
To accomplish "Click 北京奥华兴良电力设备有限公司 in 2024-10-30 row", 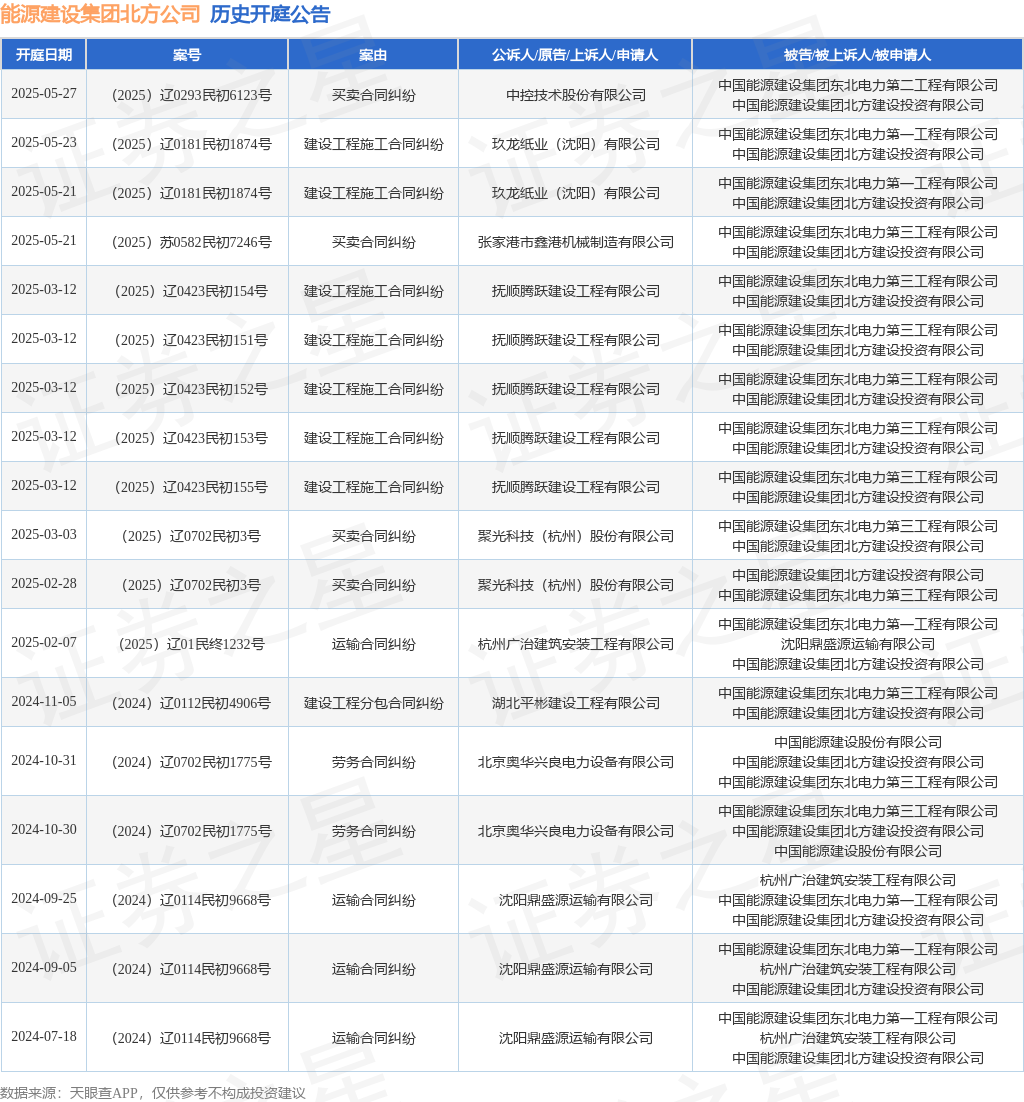I will coord(576,831).
